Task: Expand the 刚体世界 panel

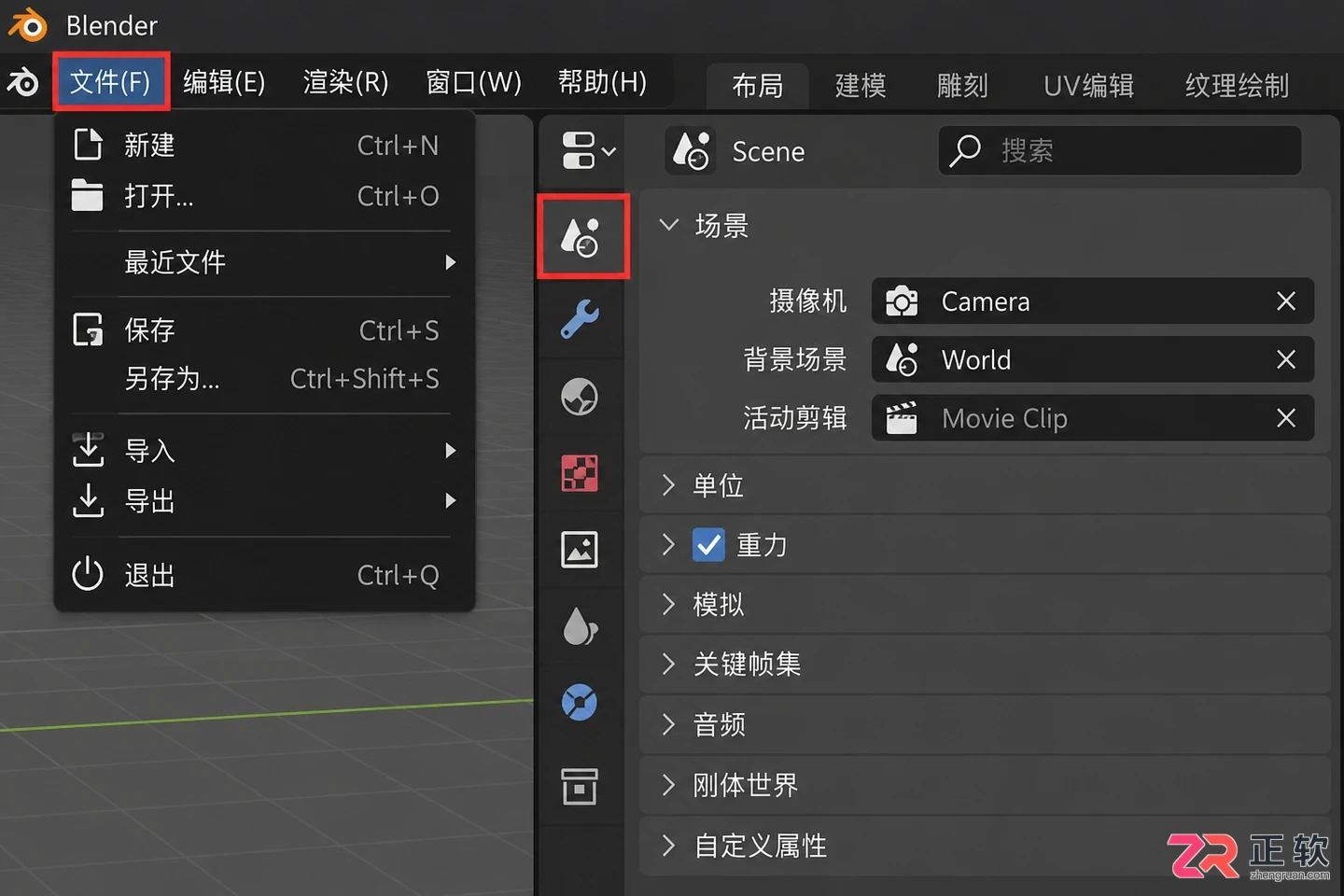Action: pyautogui.click(x=668, y=785)
